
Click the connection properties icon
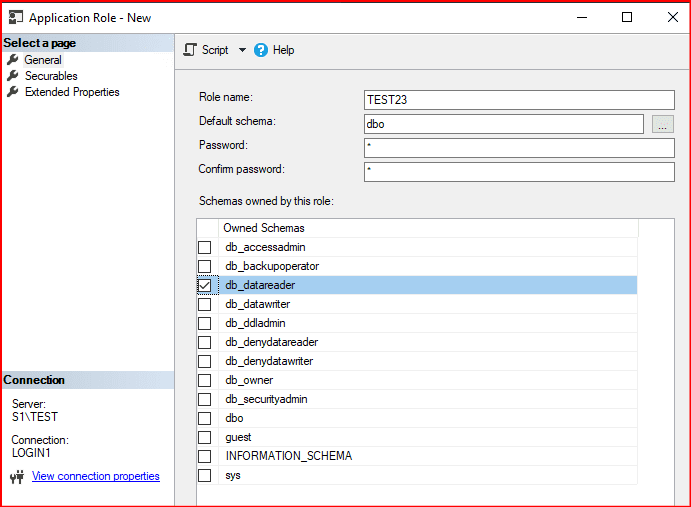click(x=16, y=477)
